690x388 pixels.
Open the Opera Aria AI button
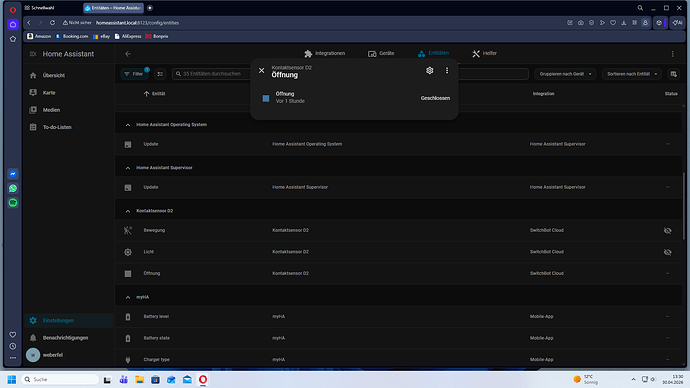click(677, 22)
